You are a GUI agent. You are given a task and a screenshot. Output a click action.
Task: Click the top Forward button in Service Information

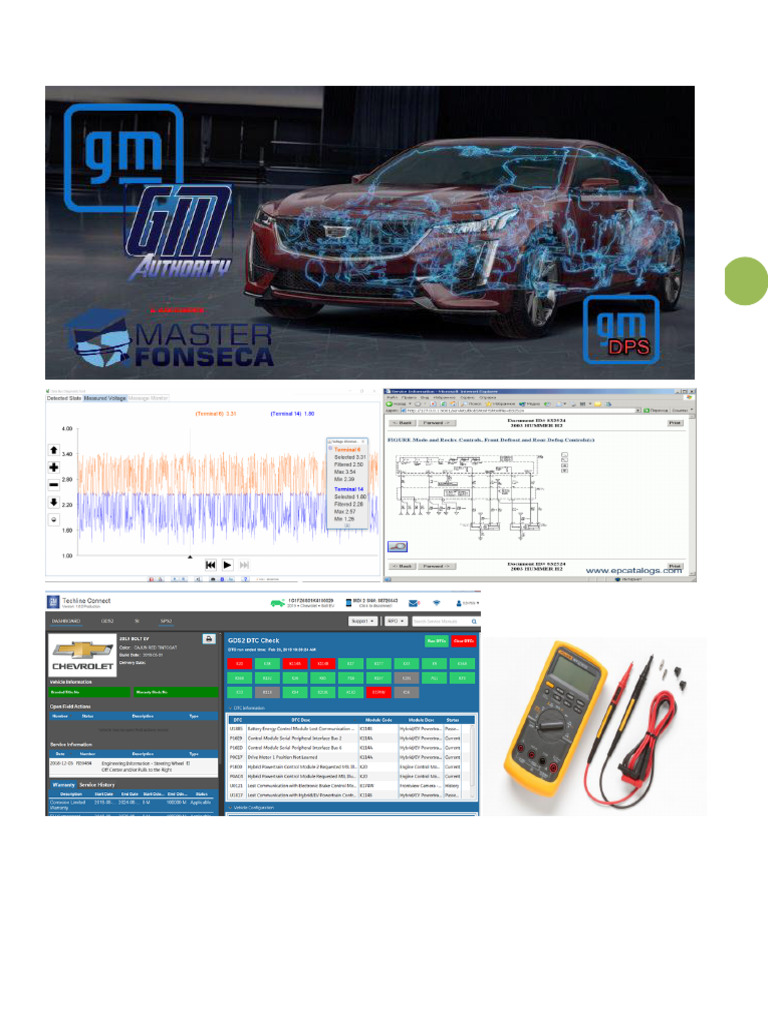coord(436,423)
